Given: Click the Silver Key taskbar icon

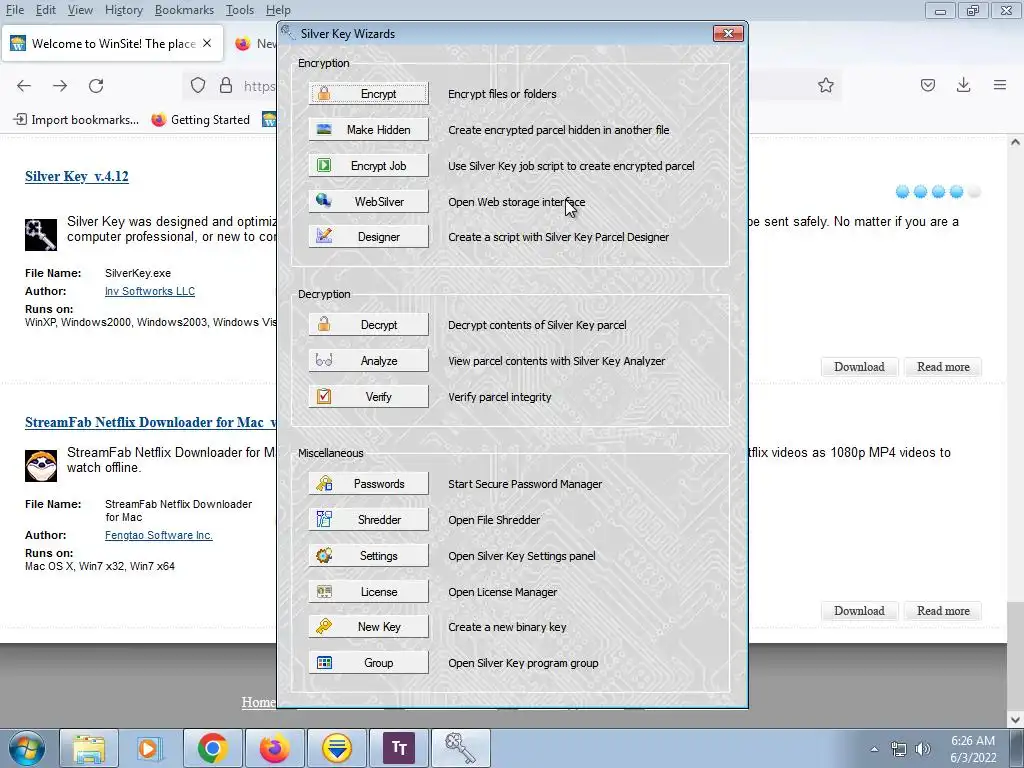Looking at the screenshot, I should tap(460, 748).
